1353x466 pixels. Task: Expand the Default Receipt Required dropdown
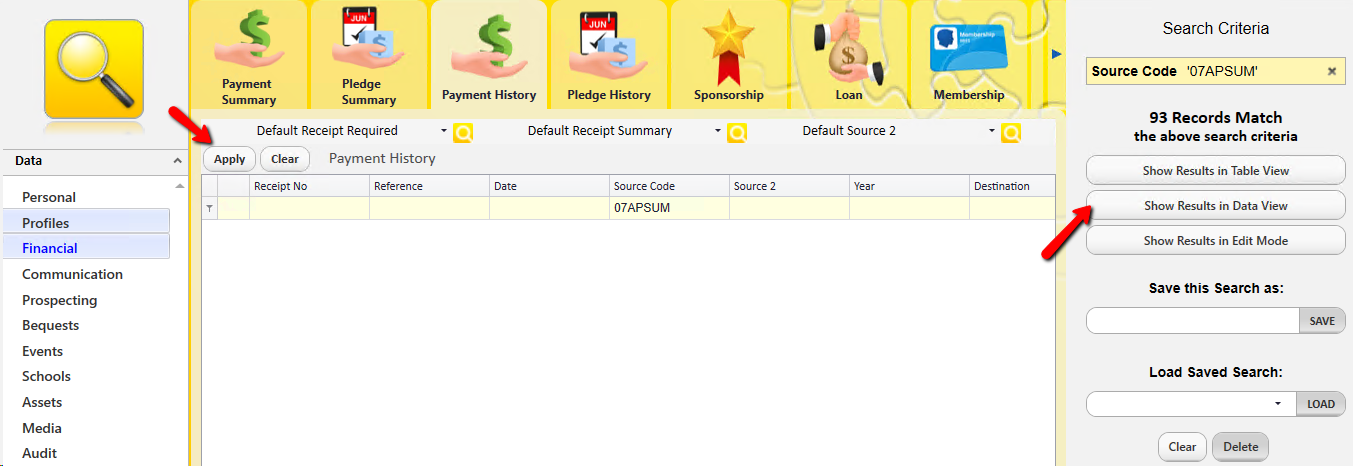coord(443,131)
